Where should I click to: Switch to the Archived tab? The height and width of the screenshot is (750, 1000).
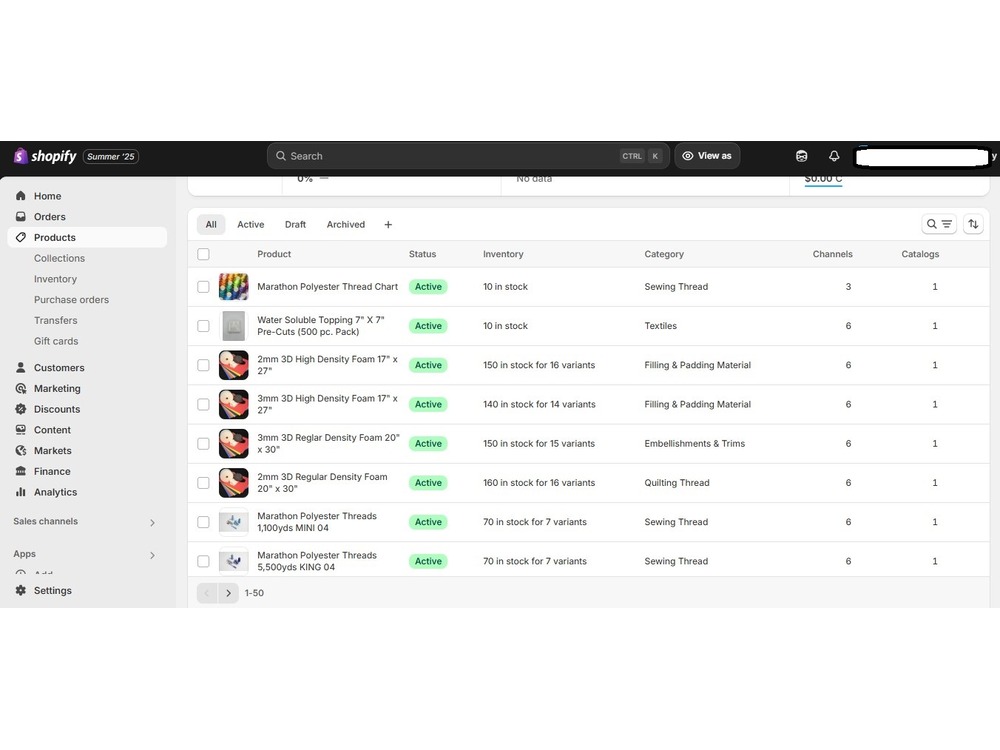[346, 224]
